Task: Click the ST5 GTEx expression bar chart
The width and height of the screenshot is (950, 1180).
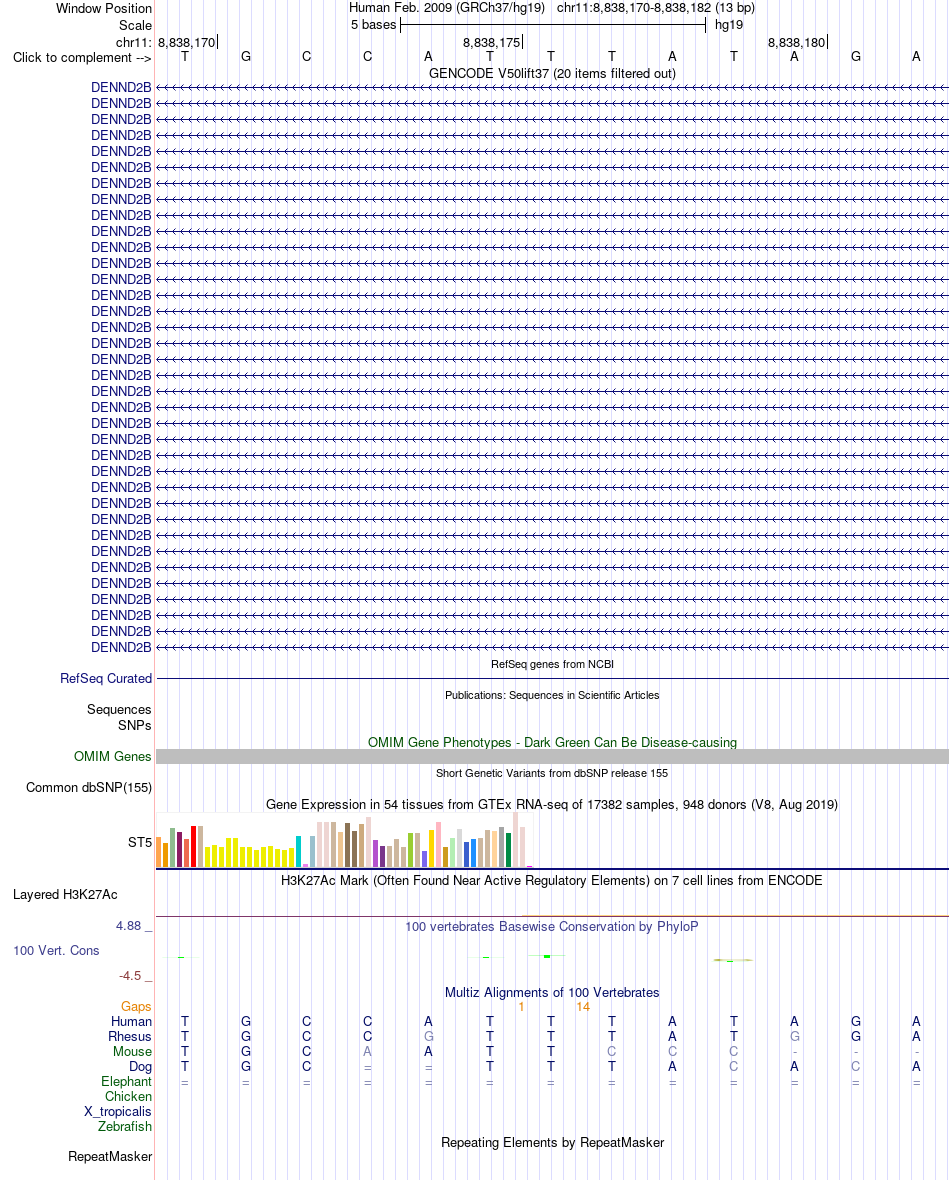Action: tap(344, 840)
